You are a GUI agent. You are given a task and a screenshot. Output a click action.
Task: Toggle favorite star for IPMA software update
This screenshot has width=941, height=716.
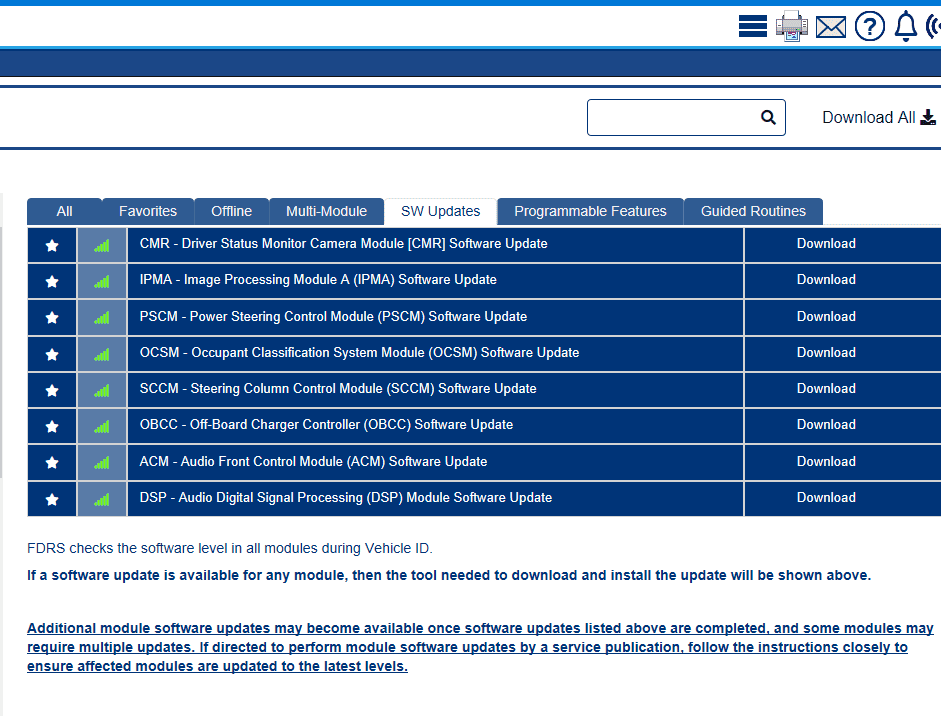tap(52, 281)
